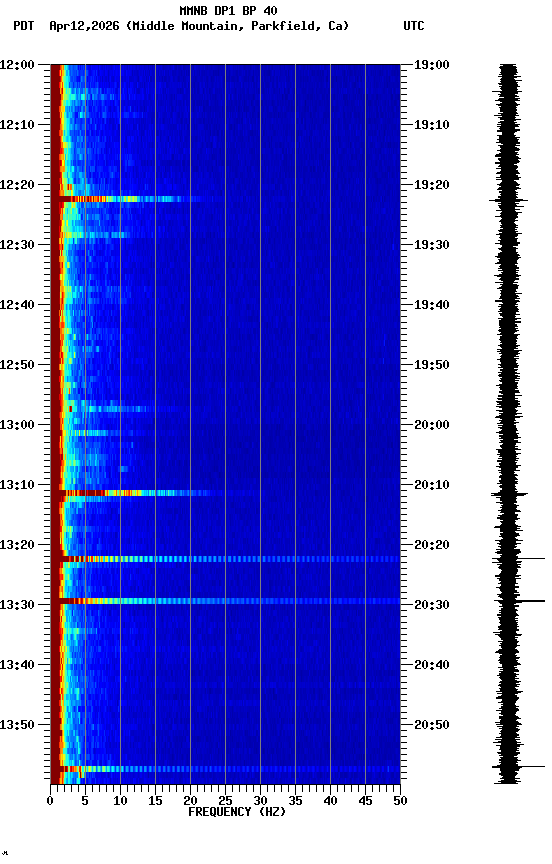
Task: Click the '13:20' PDT time label
Action: [x=17, y=546]
